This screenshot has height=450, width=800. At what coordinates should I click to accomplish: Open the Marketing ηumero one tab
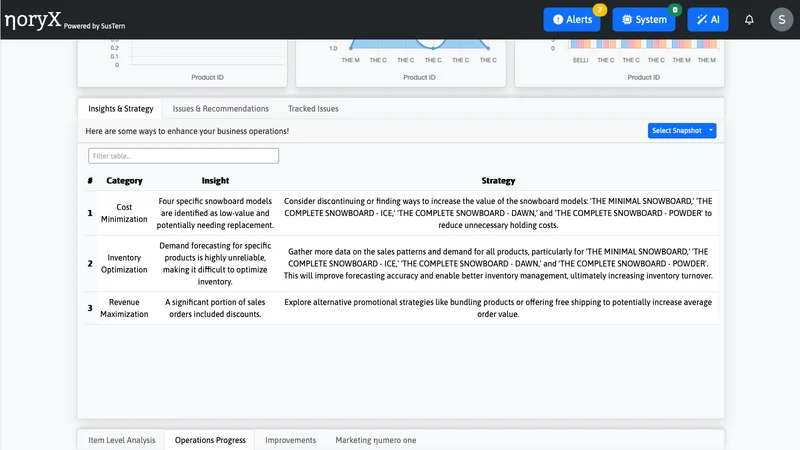pyautogui.click(x=376, y=440)
